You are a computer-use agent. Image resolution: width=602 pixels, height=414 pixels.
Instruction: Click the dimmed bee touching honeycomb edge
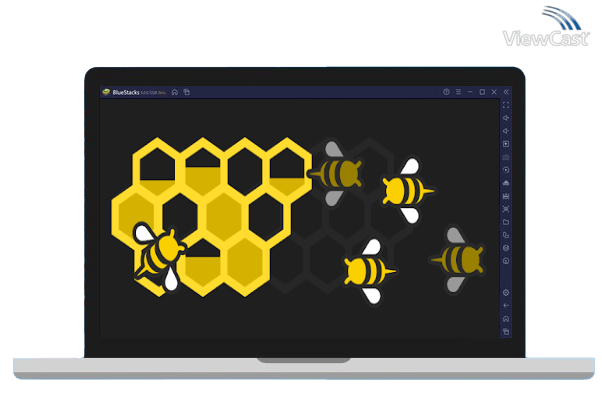[x=336, y=174]
